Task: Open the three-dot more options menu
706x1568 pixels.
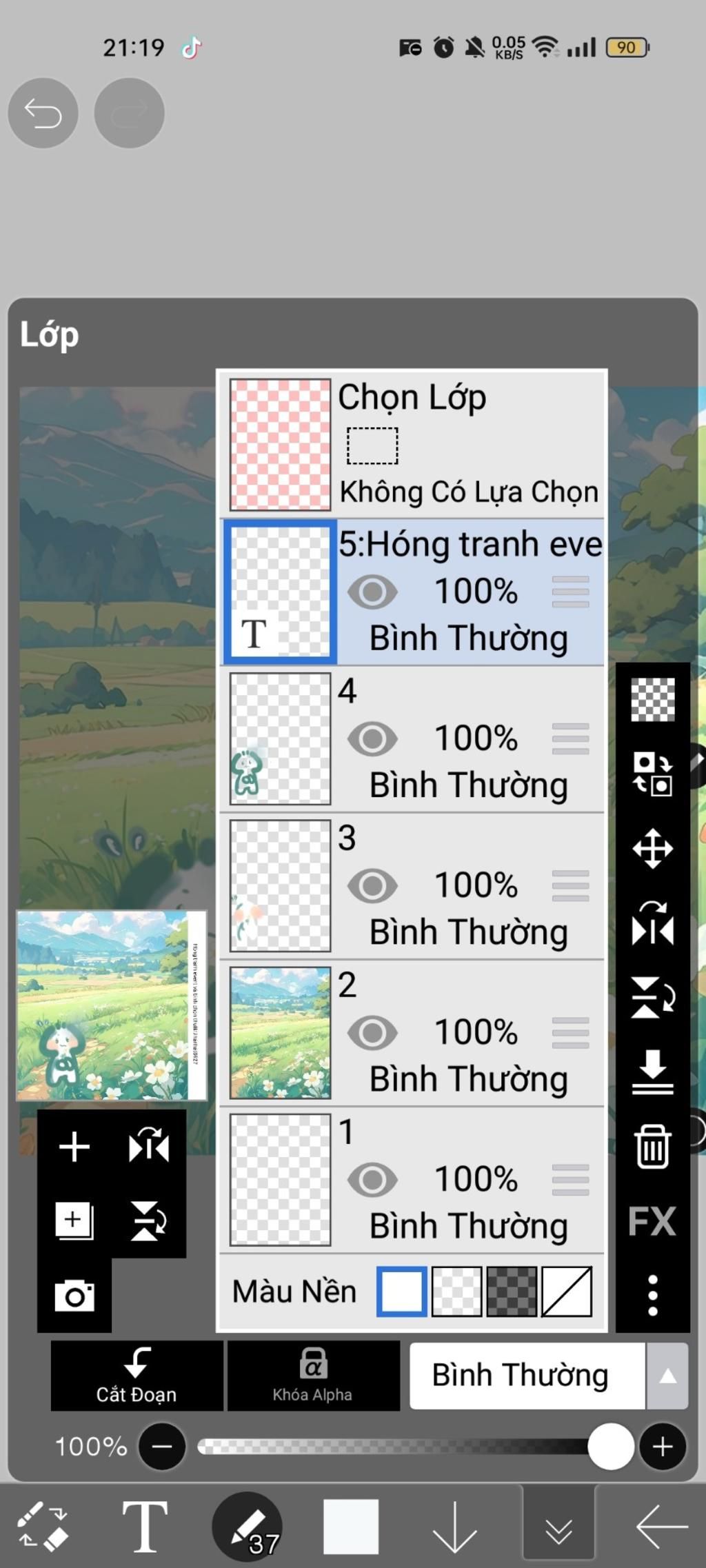Action: [652, 1295]
